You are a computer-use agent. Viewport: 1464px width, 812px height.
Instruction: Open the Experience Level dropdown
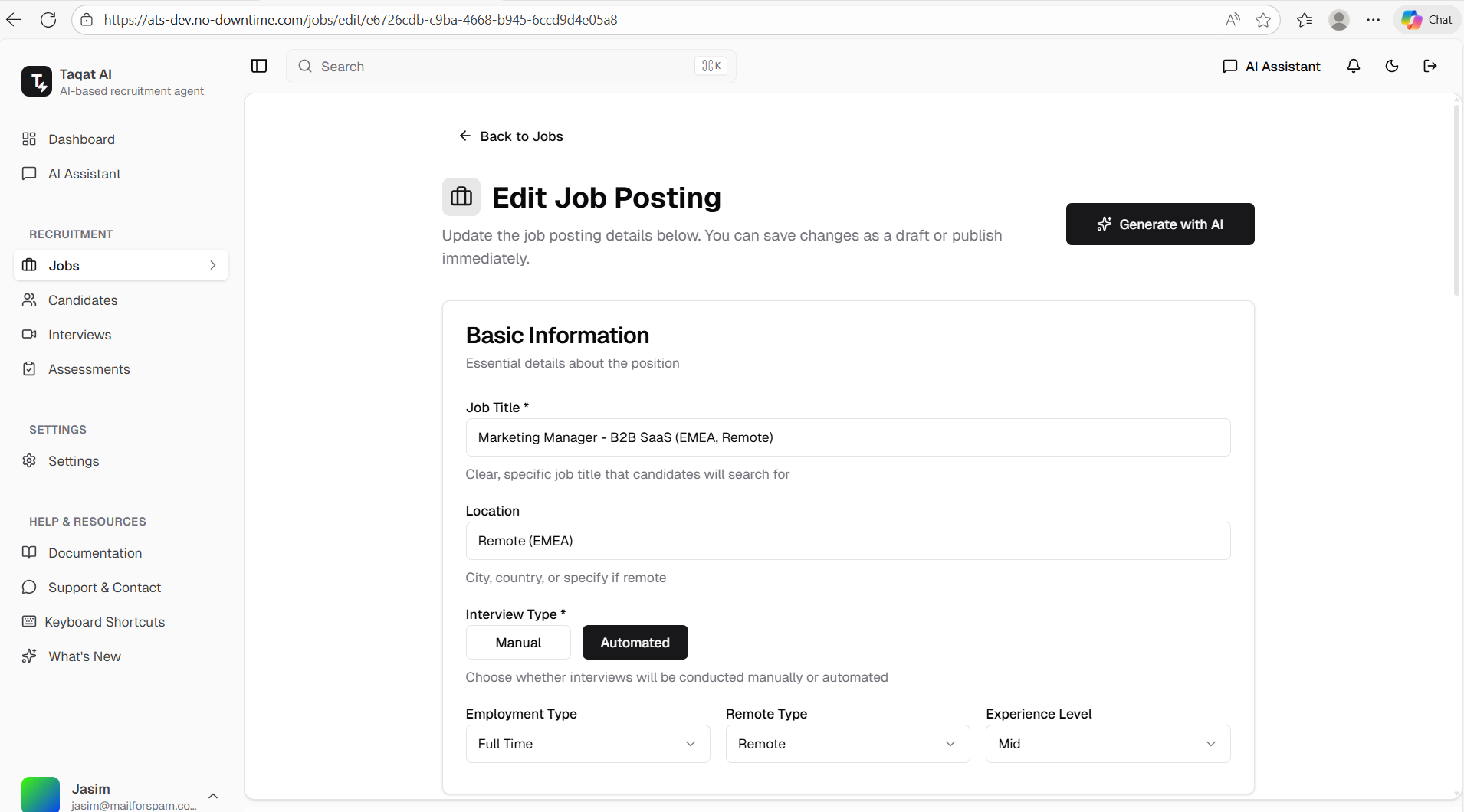pyautogui.click(x=1108, y=744)
